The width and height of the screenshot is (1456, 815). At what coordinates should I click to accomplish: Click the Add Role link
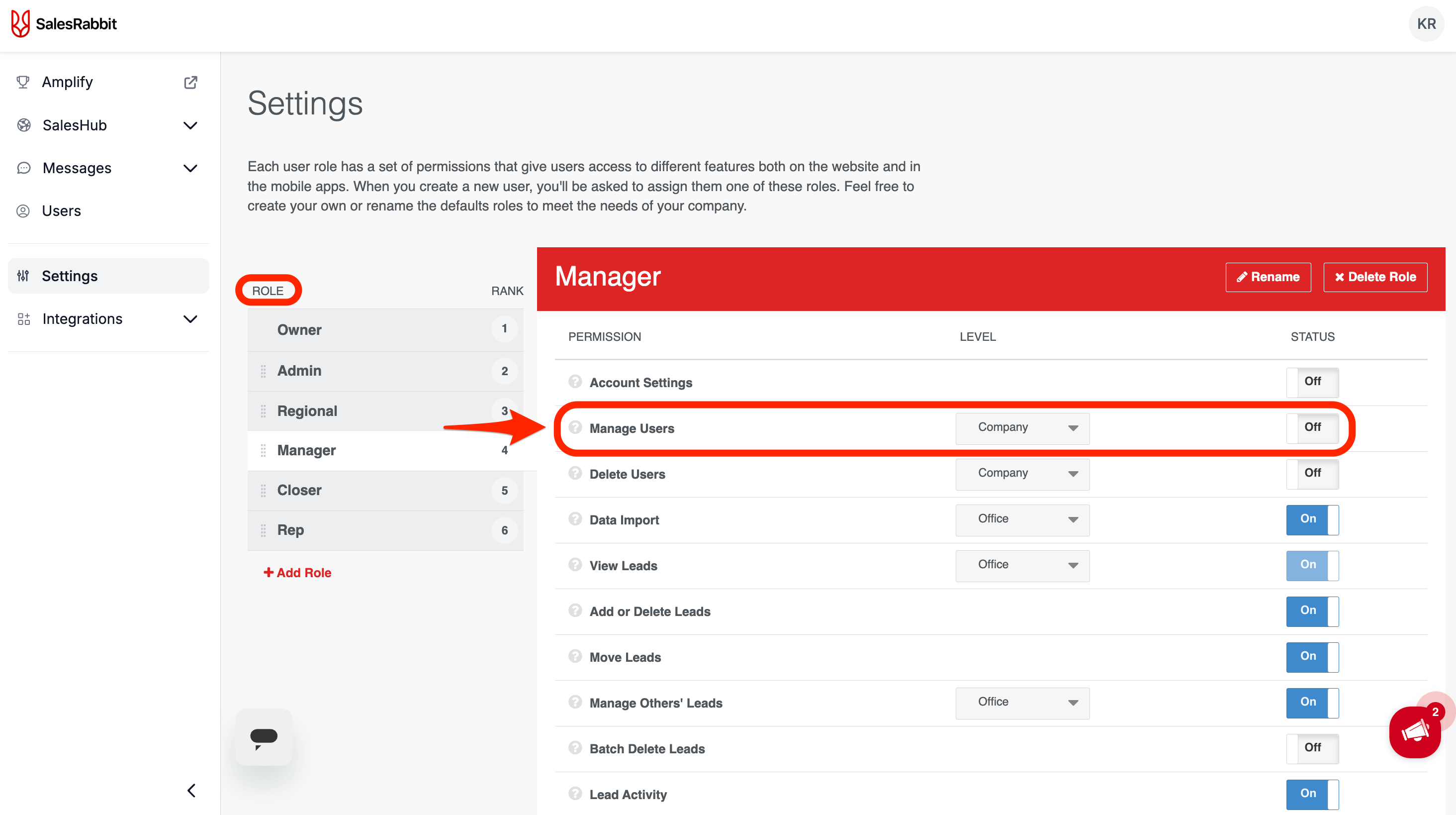click(297, 572)
